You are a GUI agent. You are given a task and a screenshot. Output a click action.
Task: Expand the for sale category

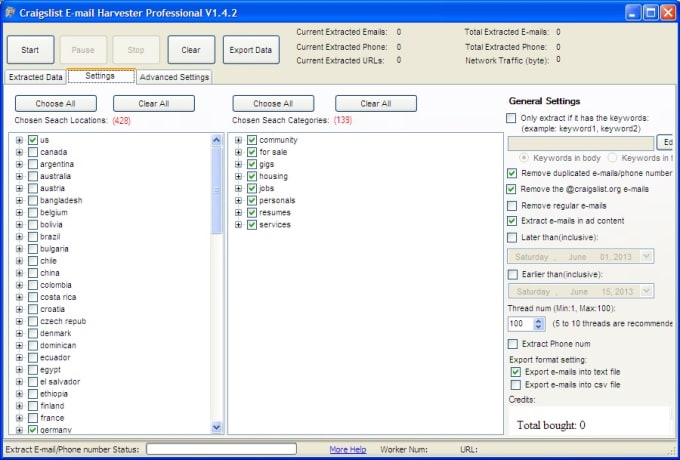pyautogui.click(x=239, y=152)
